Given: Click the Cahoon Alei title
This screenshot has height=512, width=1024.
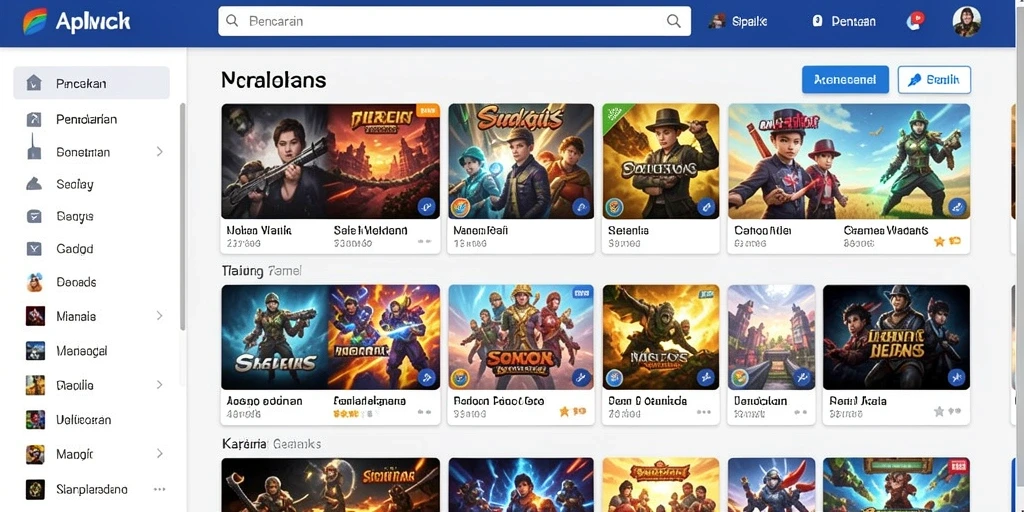Looking at the screenshot, I should click(x=763, y=231).
